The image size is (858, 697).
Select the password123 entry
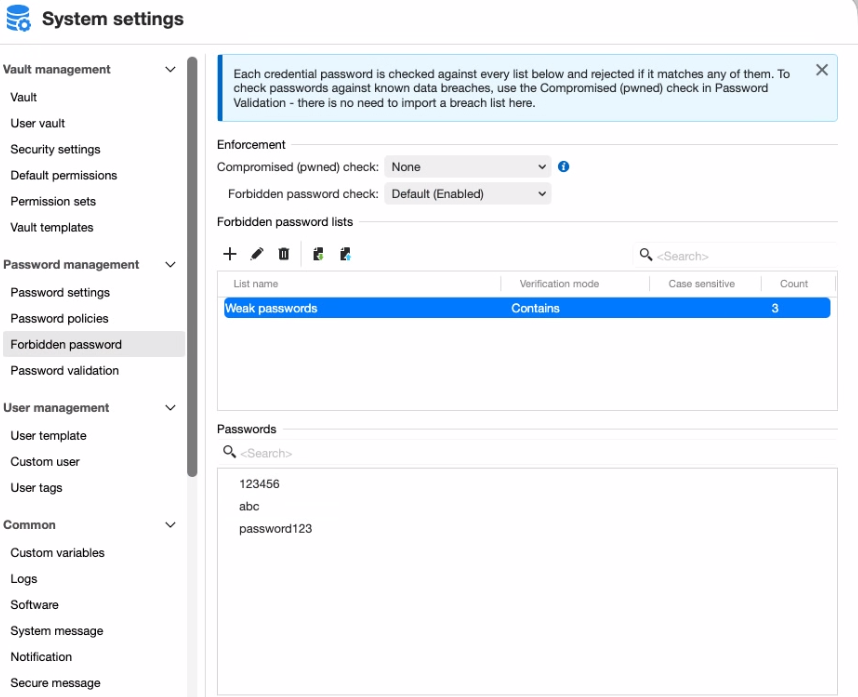(x=275, y=528)
